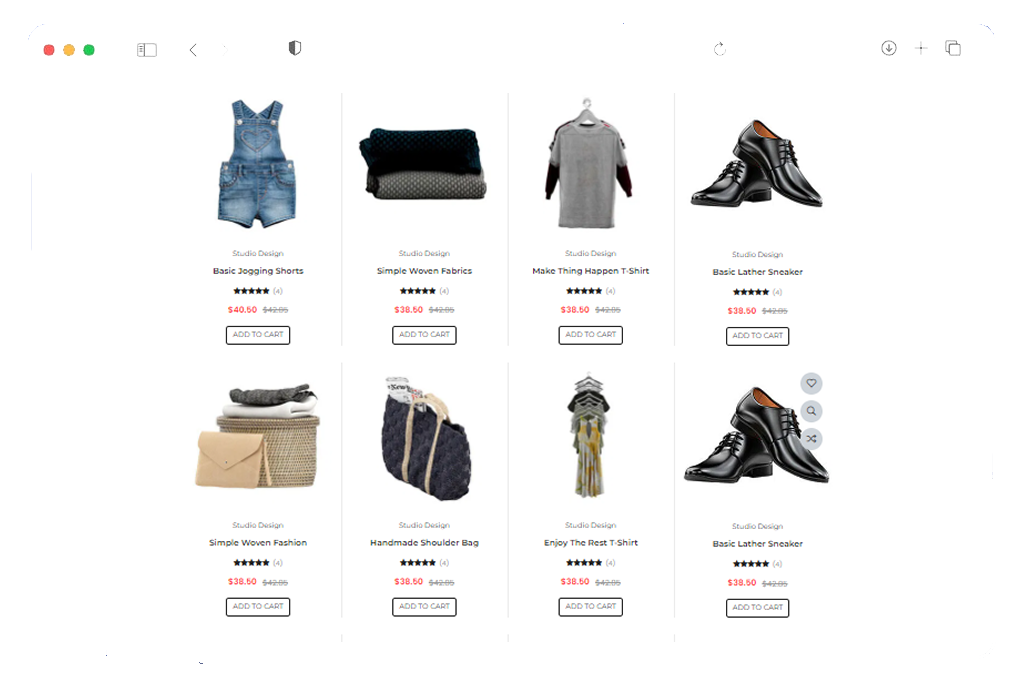Toggle the browser sidebar icon
Viewport: 1024px width, 683px height.
point(147,50)
